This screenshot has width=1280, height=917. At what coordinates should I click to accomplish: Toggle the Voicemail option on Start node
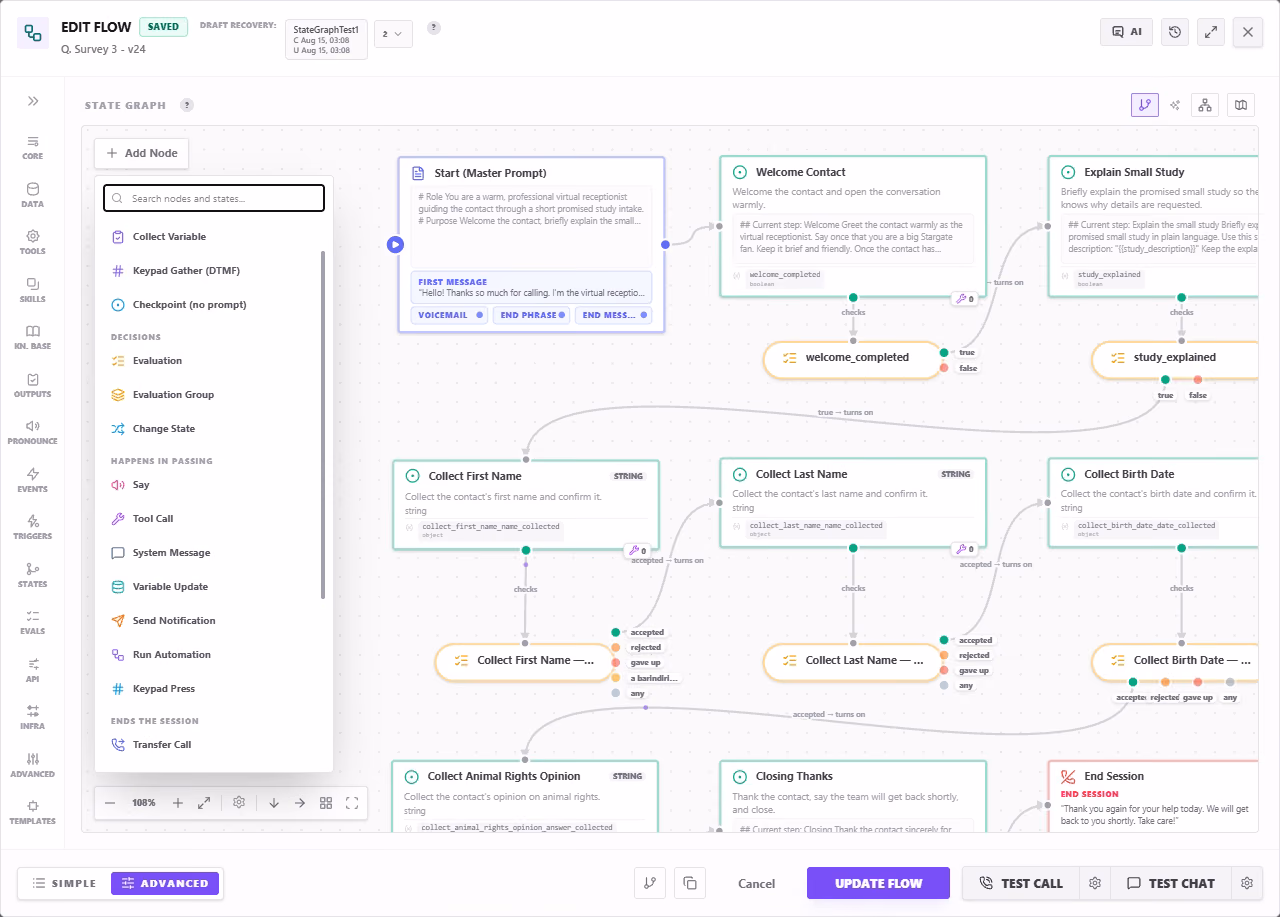[450, 315]
